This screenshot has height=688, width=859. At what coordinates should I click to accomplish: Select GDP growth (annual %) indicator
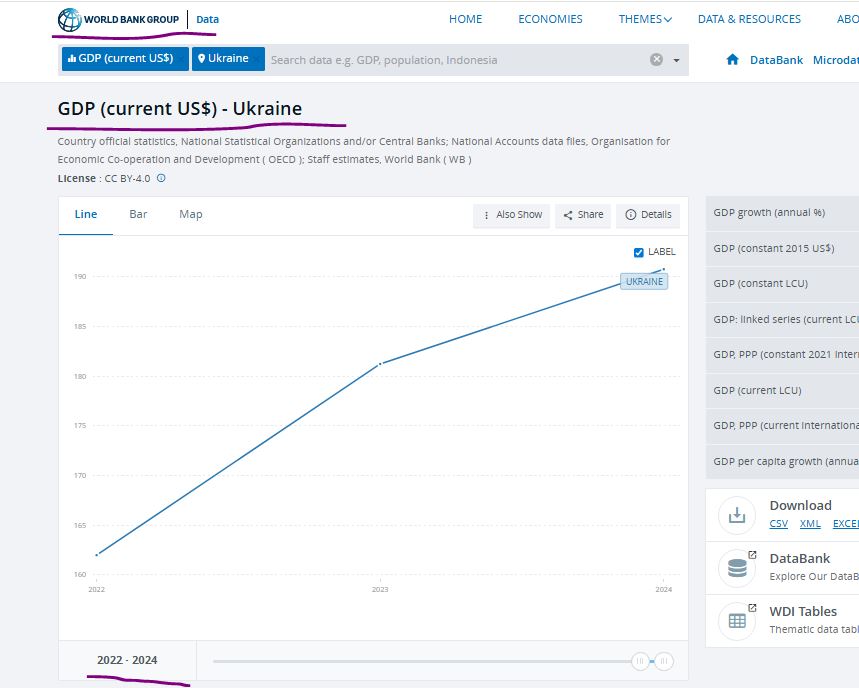[782, 213]
